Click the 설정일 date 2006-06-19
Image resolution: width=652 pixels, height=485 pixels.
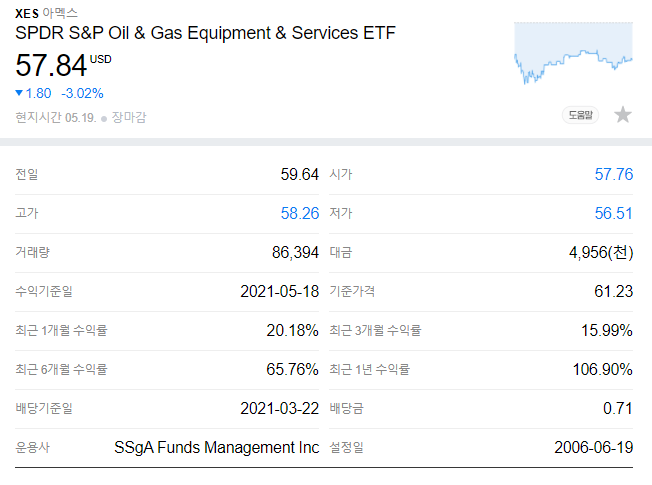[x=593, y=447]
